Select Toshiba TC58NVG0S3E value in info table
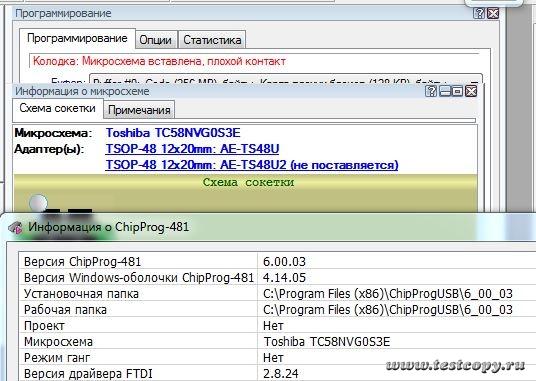536x381 pixels. coord(327,342)
